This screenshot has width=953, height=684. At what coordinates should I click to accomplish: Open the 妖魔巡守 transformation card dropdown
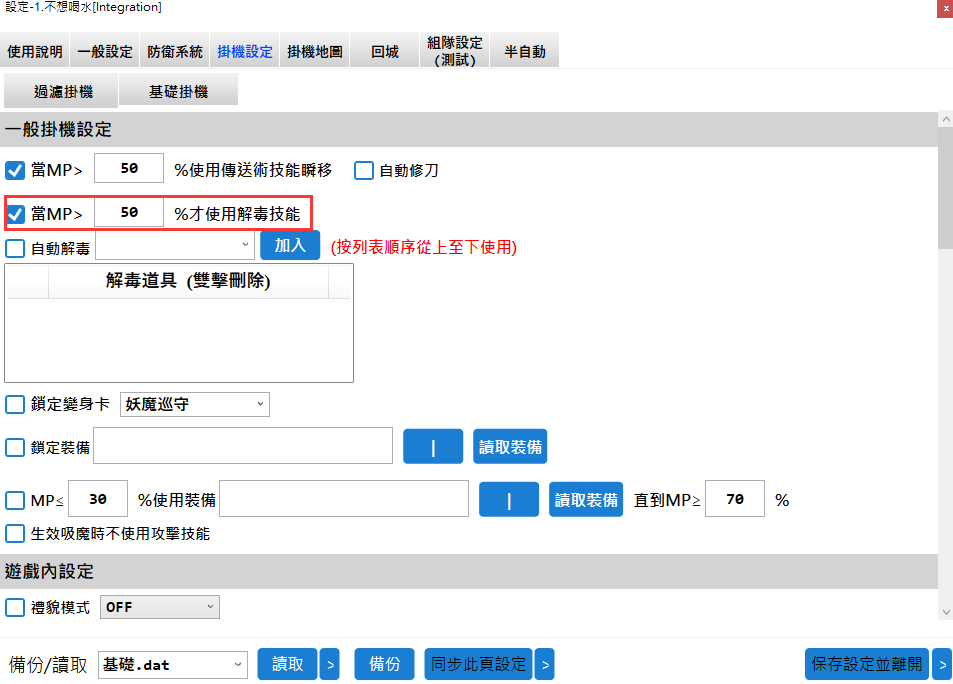(x=194, y=404)
